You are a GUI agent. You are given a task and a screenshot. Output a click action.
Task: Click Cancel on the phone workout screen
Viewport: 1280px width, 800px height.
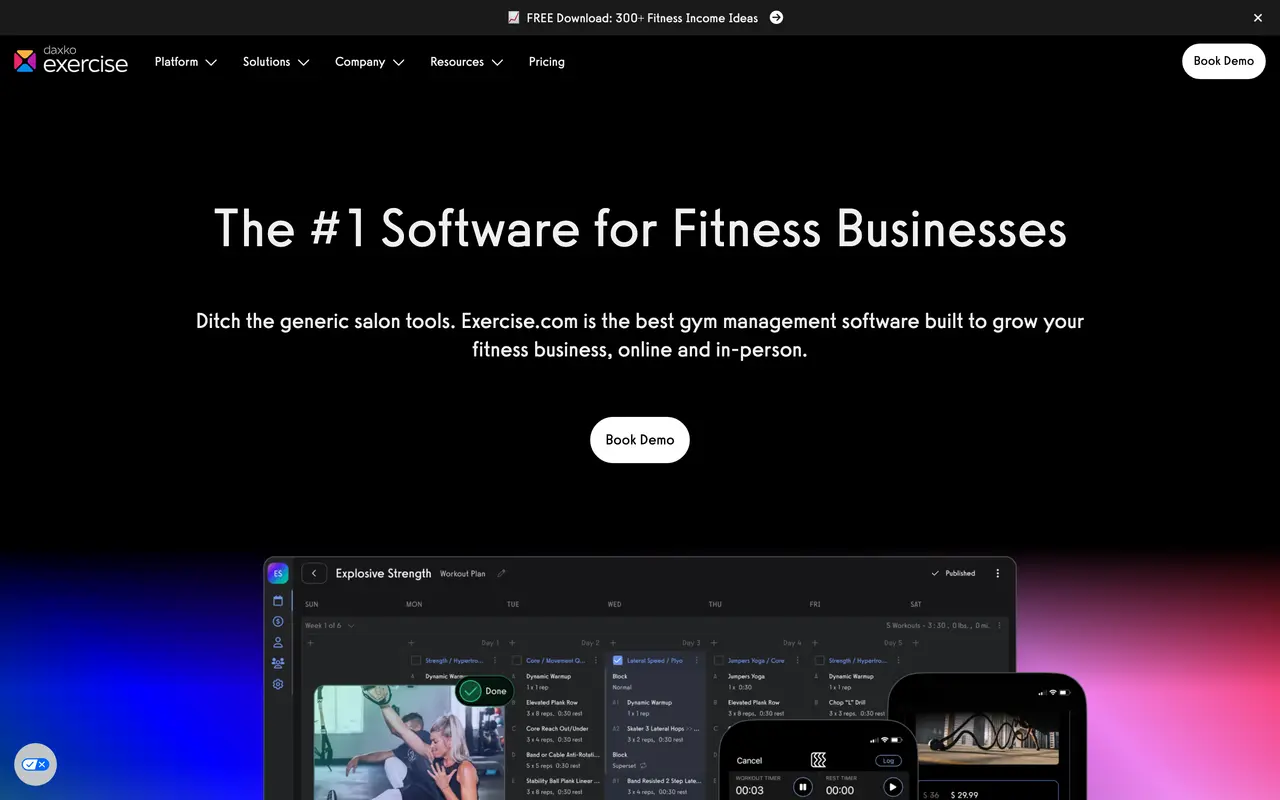click(x=749, y=761)
